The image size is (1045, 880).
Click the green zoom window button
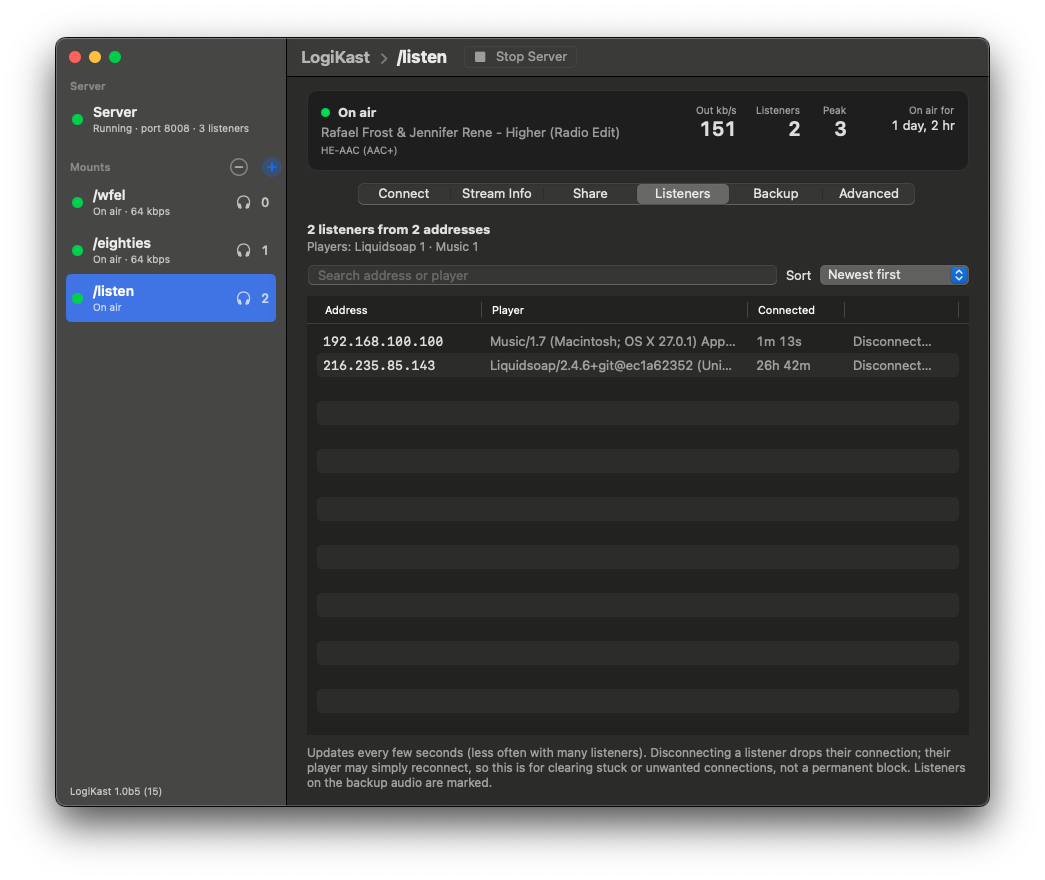115,57
